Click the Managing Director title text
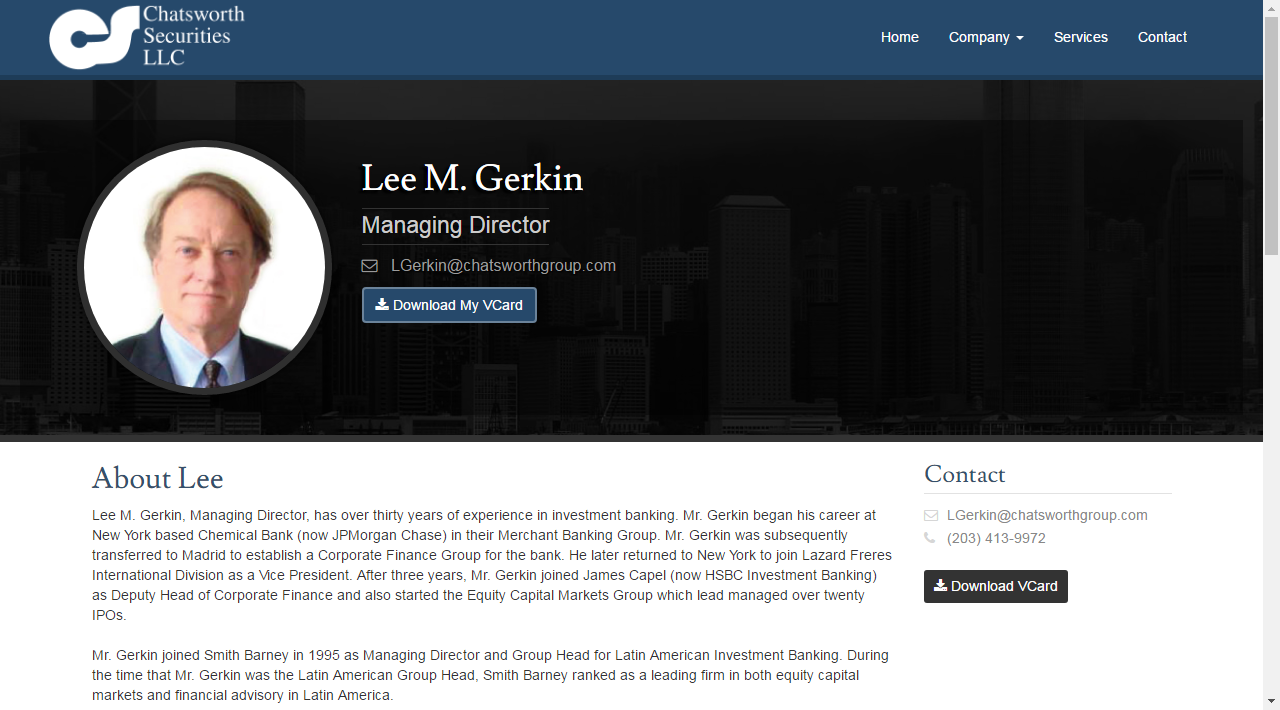The height and width of the screenshot is (710, 1280). [x=455, y=225]
